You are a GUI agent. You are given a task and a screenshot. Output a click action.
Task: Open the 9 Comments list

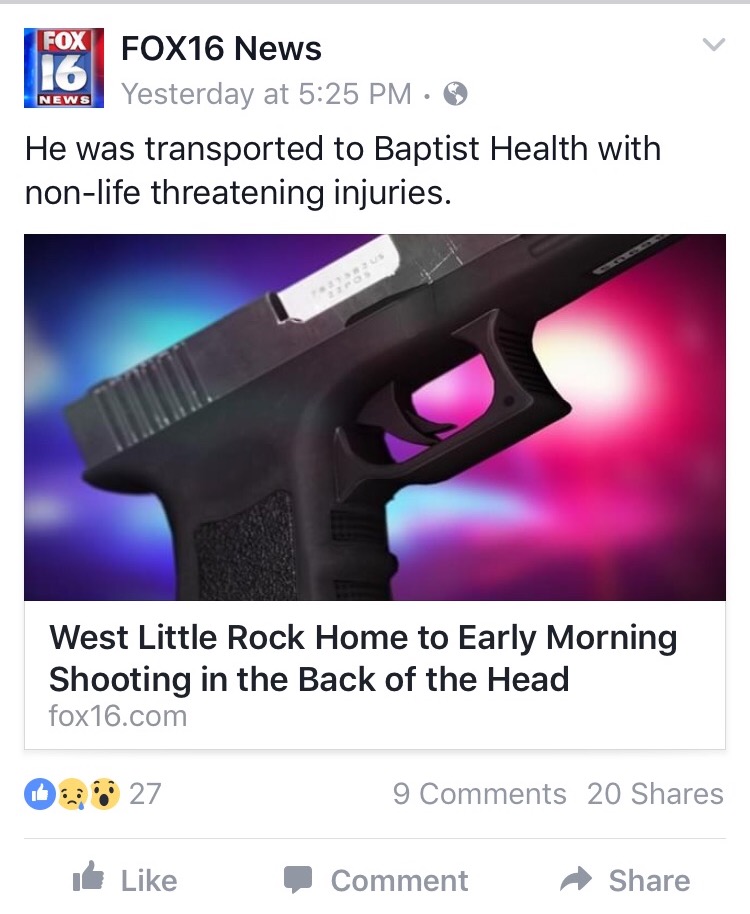coord(480,794)
